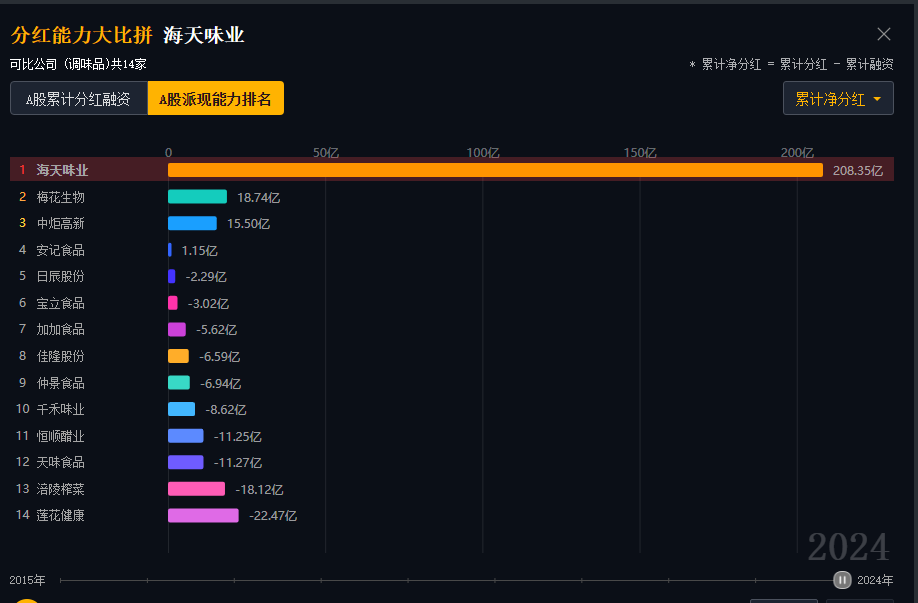Click the -11.25亿 value label

pyautogui.click(x=238, y=437)
